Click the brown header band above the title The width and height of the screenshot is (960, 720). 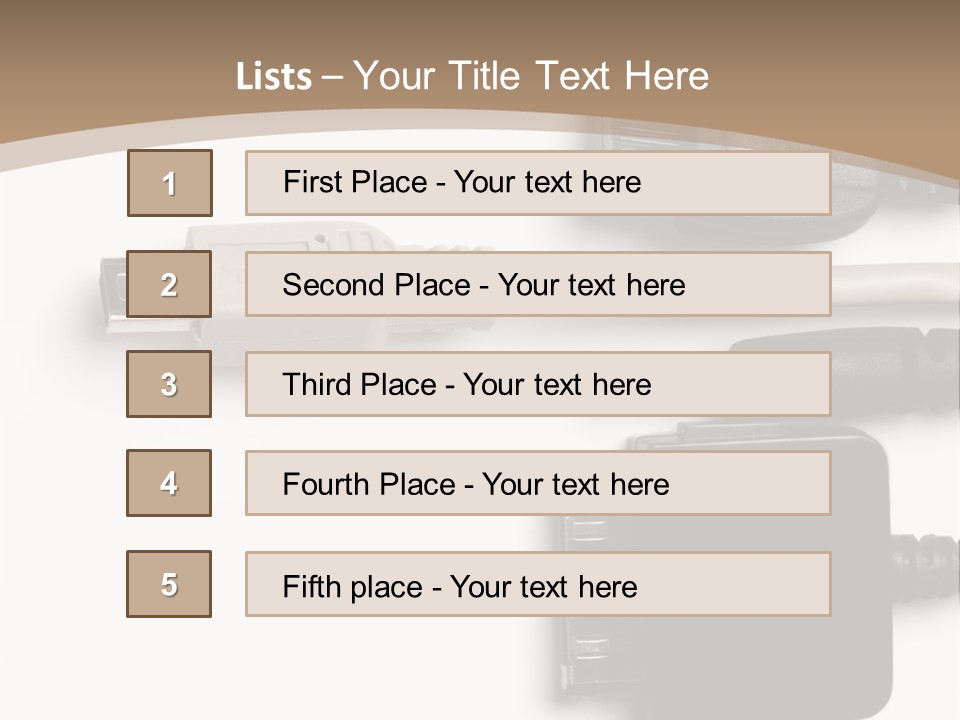[480, 25]
